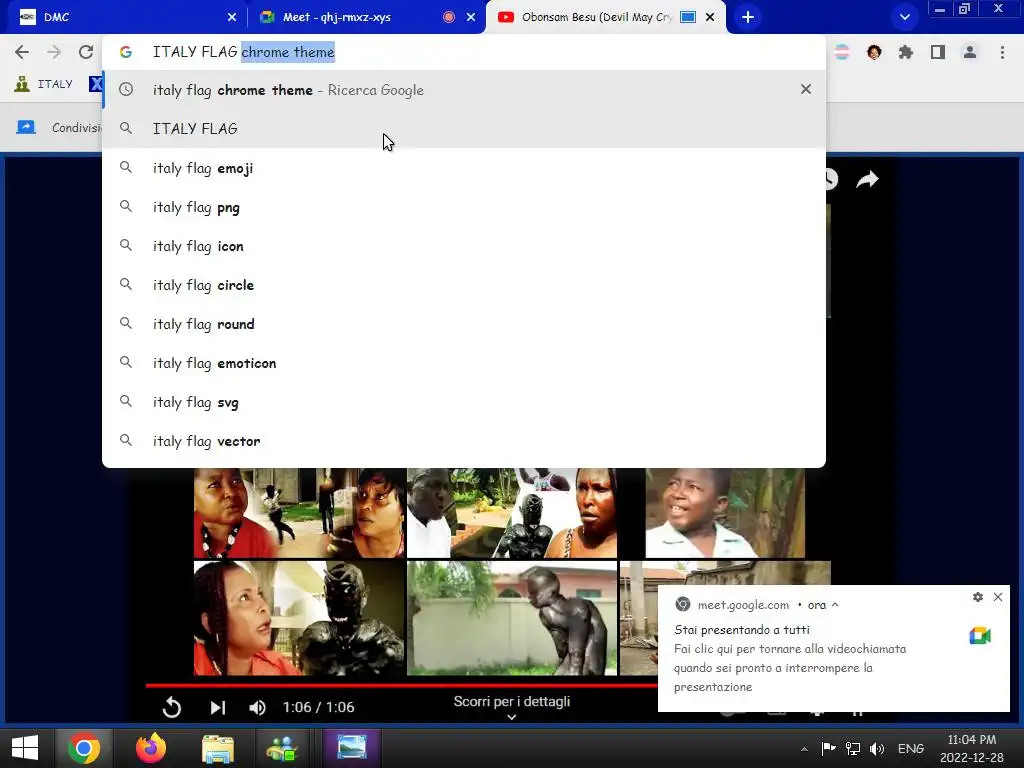Select the 'italy flag svg' suggestion
1024x768 pixels.
pos(464,402)
